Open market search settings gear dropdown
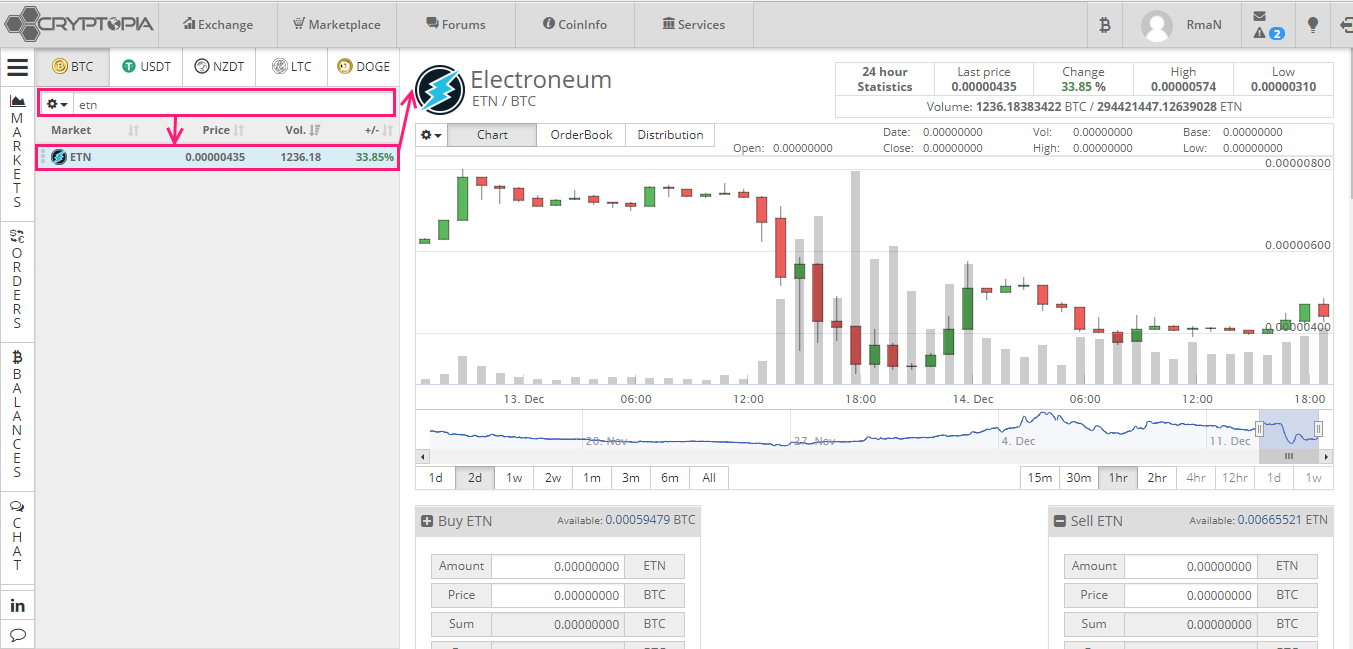 click(57, 104)
